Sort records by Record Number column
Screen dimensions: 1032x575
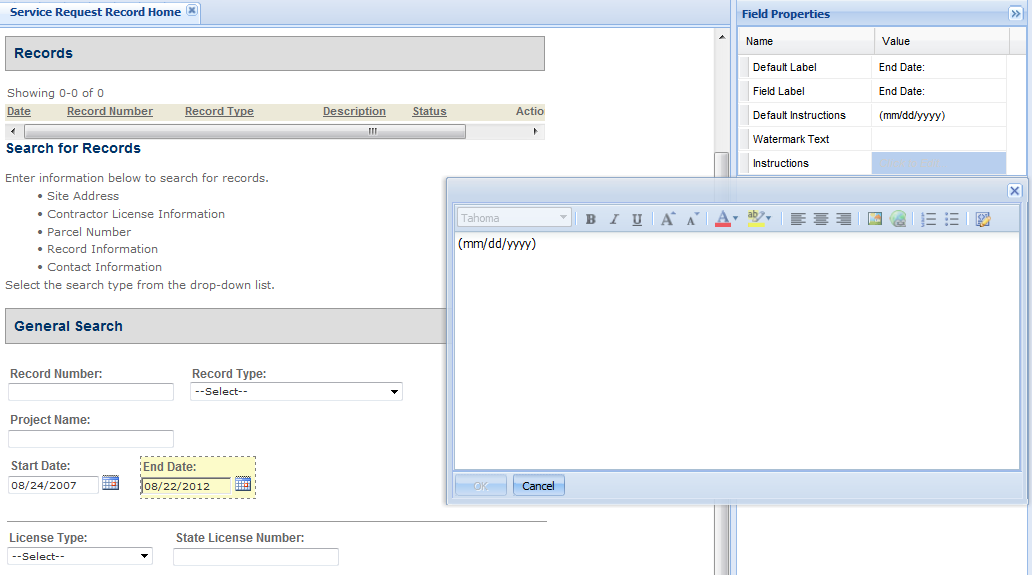110,112
